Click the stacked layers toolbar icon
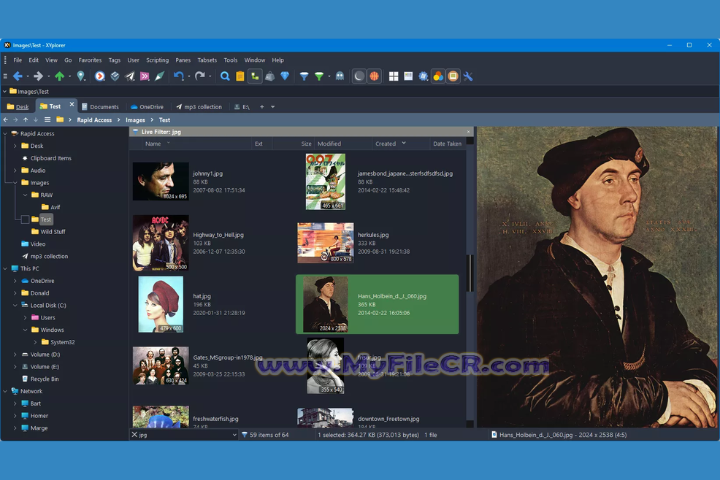This screenshot has width=720, height=480. [115, 76]
